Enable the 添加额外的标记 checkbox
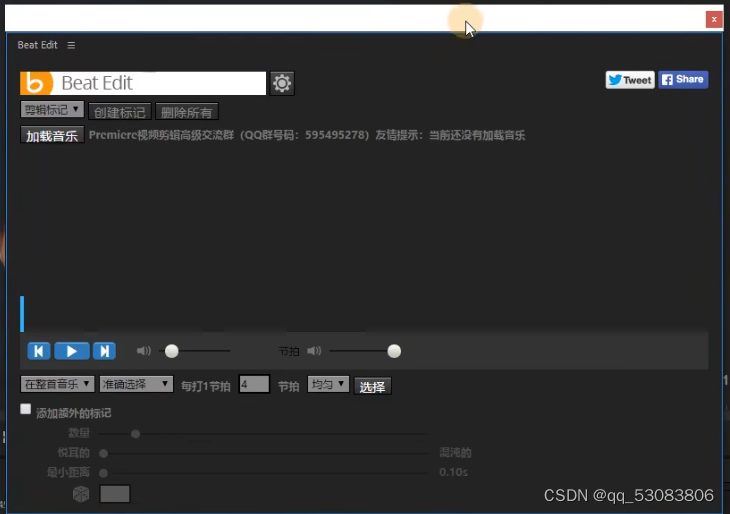Image resolution: width=730 pixels, height=514 pixels. [26, 409]
